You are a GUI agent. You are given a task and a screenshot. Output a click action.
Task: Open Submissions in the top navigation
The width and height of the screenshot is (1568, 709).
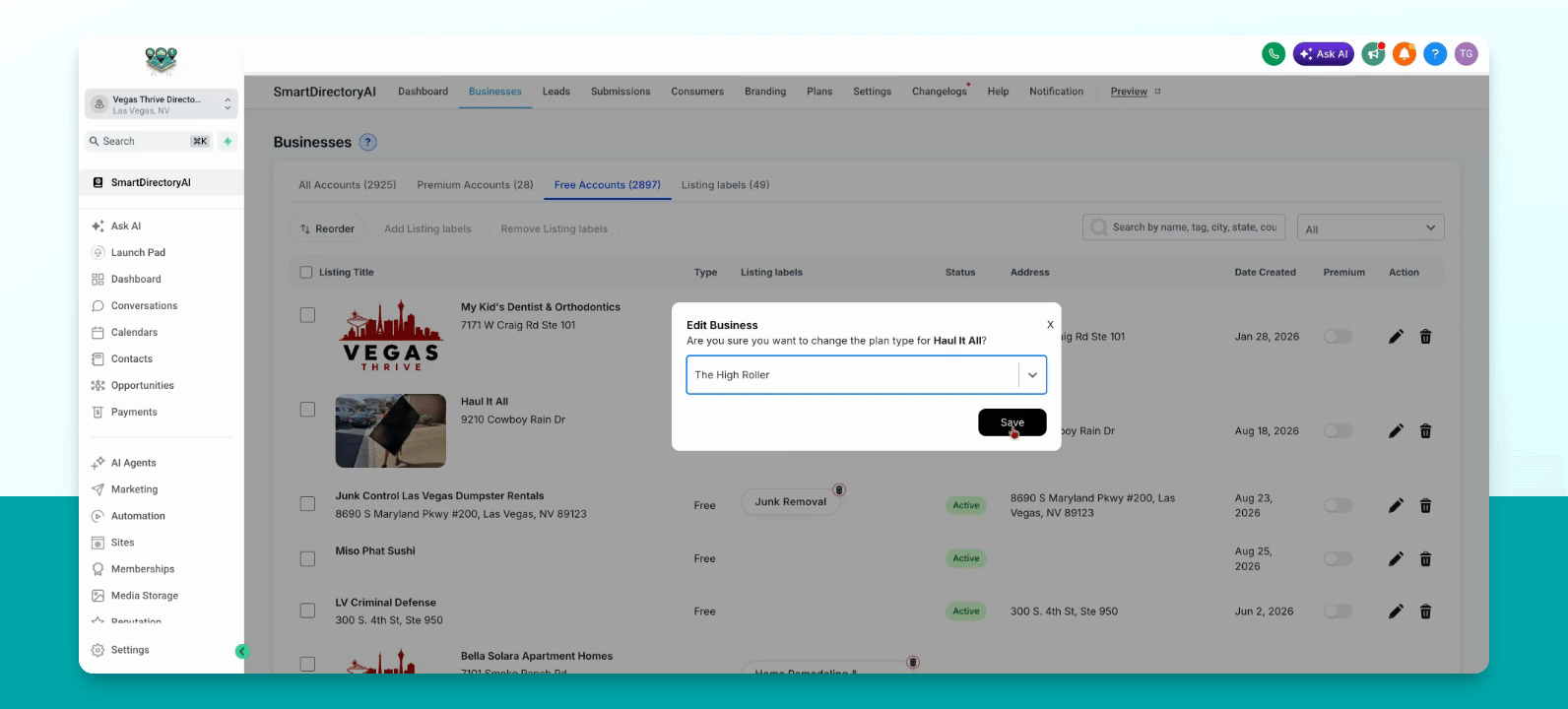(x=621, y=92)
